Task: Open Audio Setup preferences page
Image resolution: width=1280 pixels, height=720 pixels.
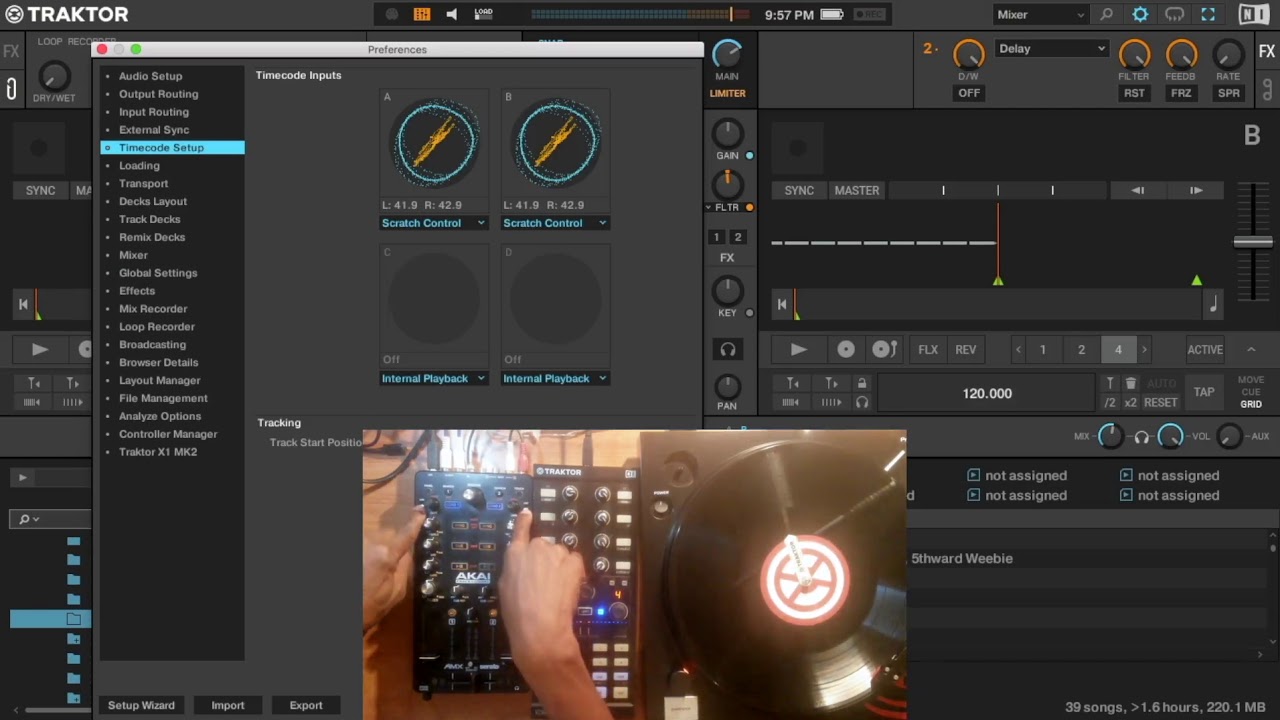Action: point(150,76)
